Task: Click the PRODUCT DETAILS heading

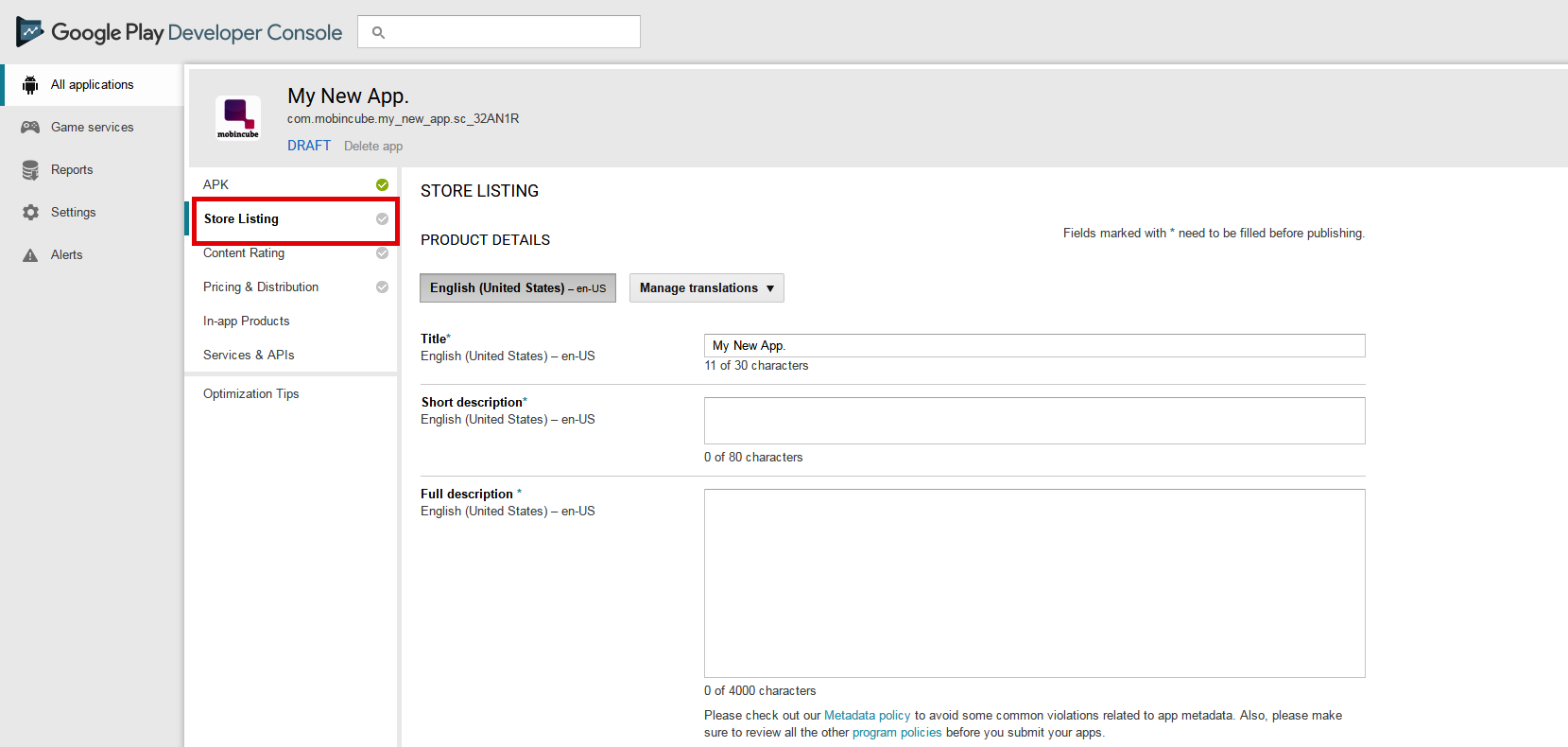Action: coord(485,240)
